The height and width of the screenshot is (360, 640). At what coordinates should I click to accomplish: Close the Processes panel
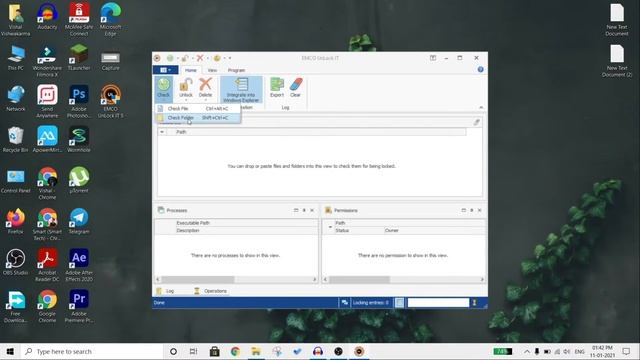click(x=312, y=210)
